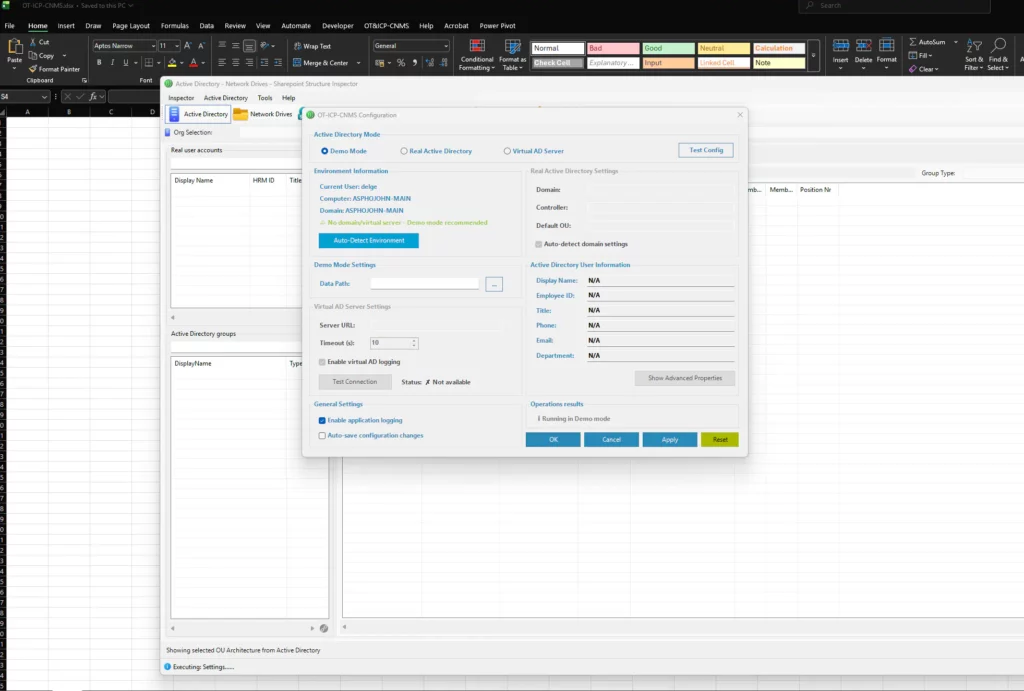Apply comma style number format
This screenshot has width=1024, height=691.
click(415, 63)
